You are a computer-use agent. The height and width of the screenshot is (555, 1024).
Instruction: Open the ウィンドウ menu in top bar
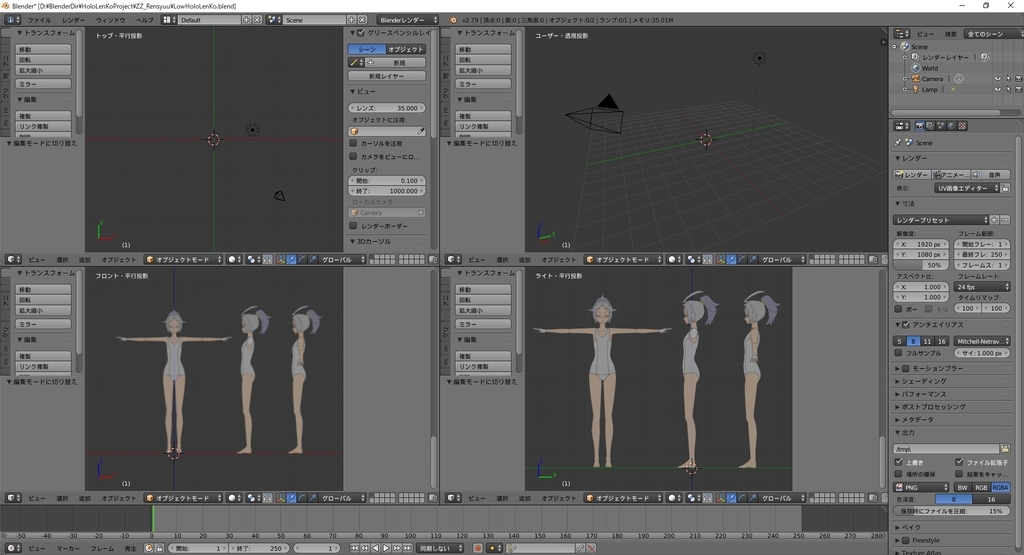tap(110, 20)
